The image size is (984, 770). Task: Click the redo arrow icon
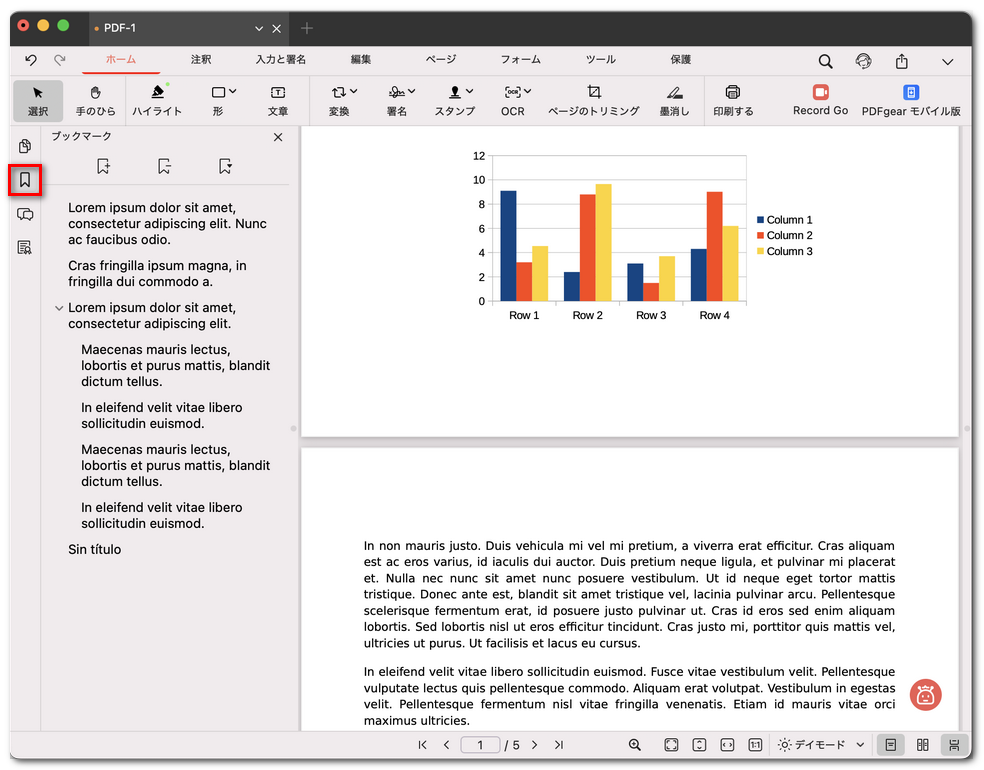tap(60, 60)
